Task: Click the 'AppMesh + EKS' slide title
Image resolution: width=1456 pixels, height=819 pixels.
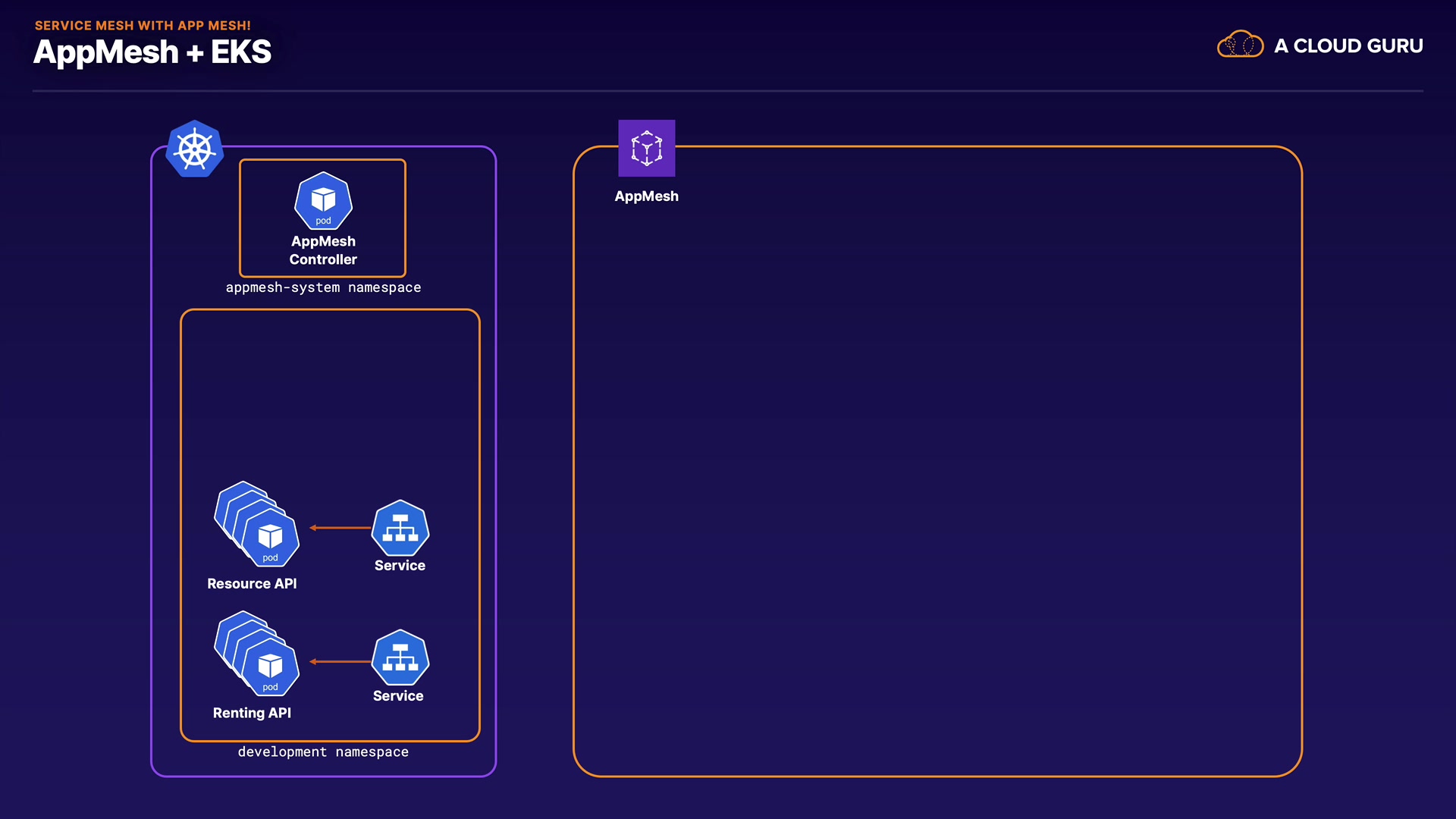Action: 152,52
